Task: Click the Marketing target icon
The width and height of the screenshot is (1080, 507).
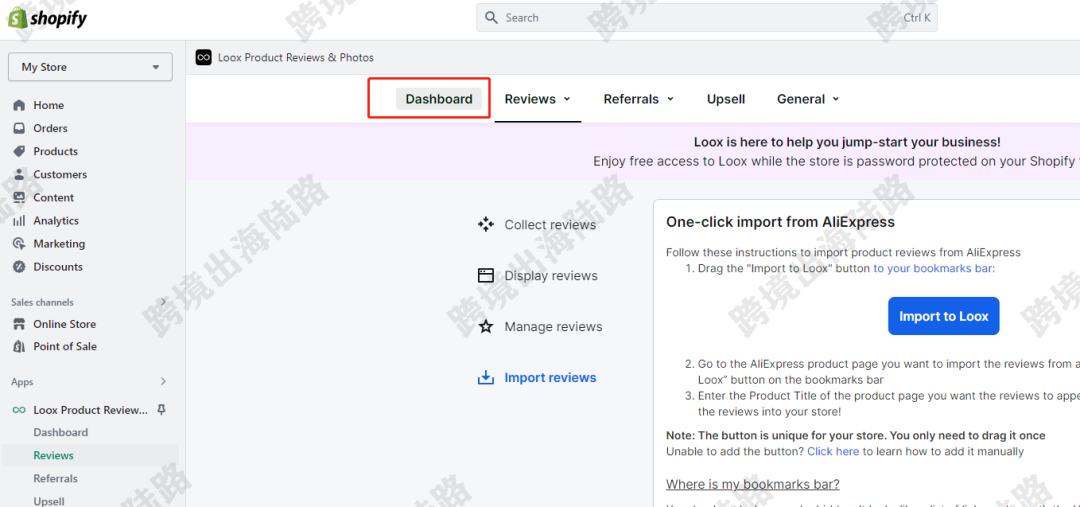Action: coord(19,244)
